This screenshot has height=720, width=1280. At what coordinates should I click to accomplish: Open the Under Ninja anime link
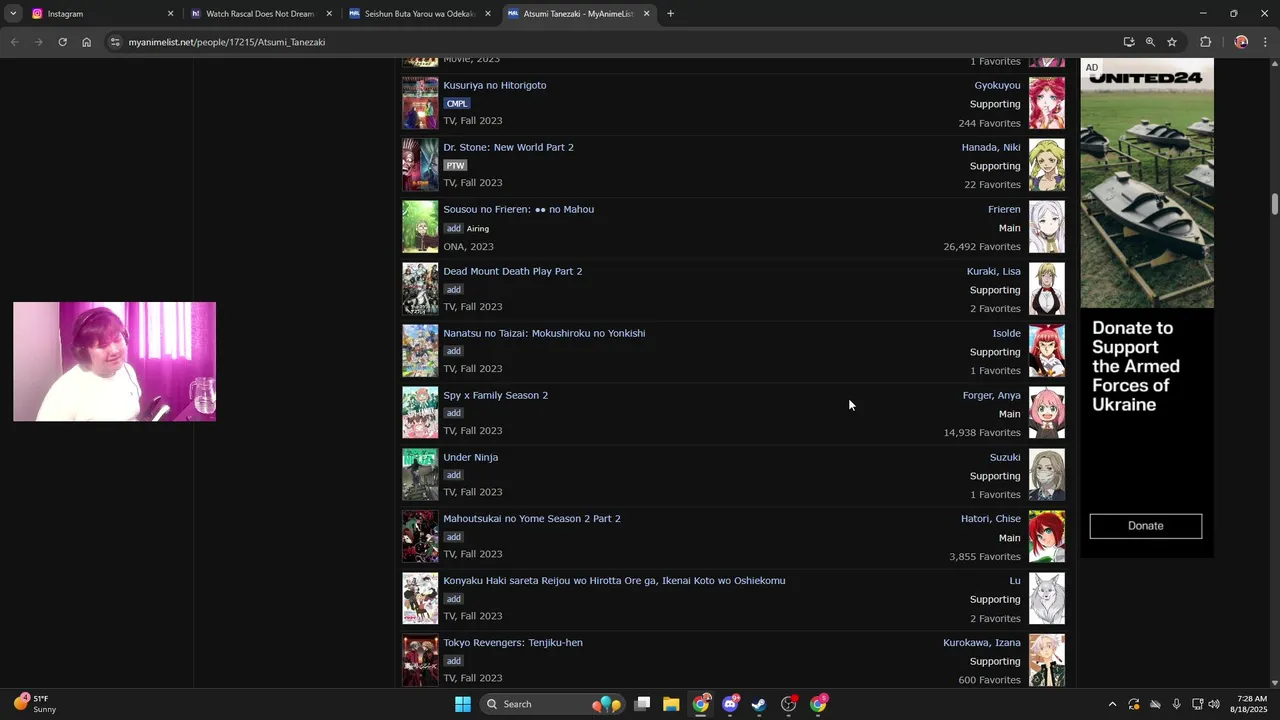tap(470, 457)
